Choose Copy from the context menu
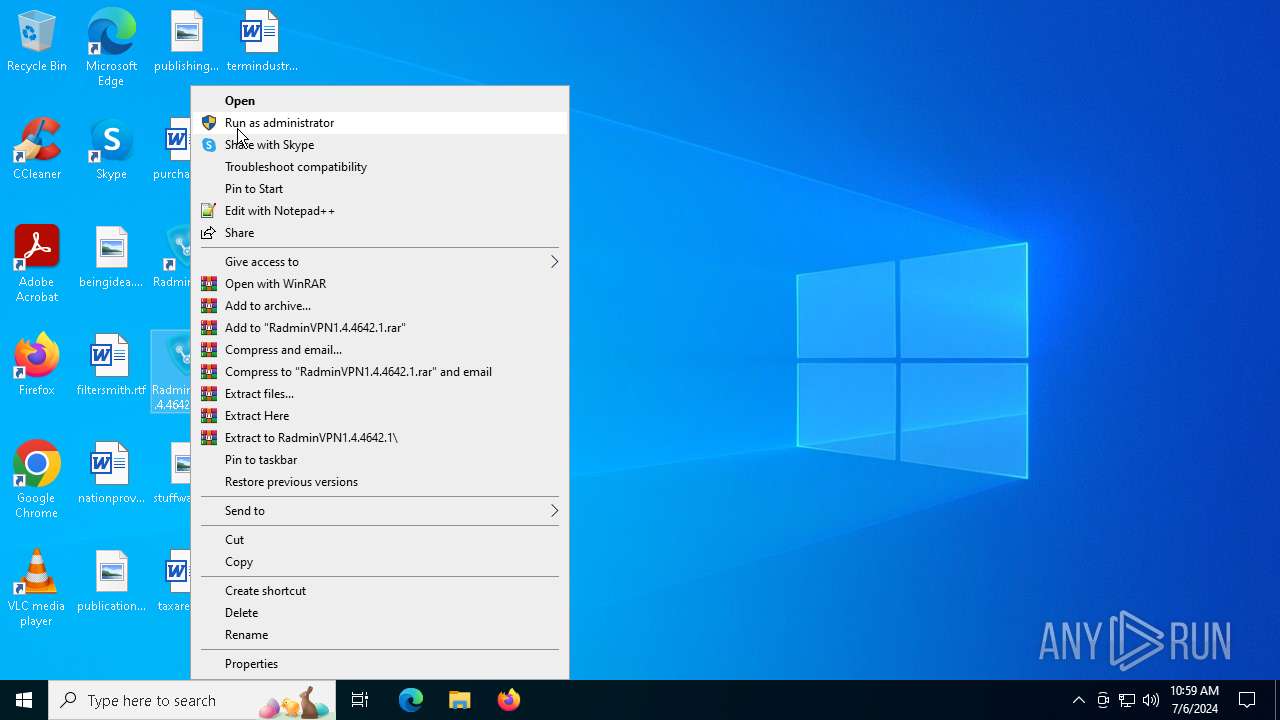The image size is (1280, 720). pyautogui.click(x=380, y=562)
